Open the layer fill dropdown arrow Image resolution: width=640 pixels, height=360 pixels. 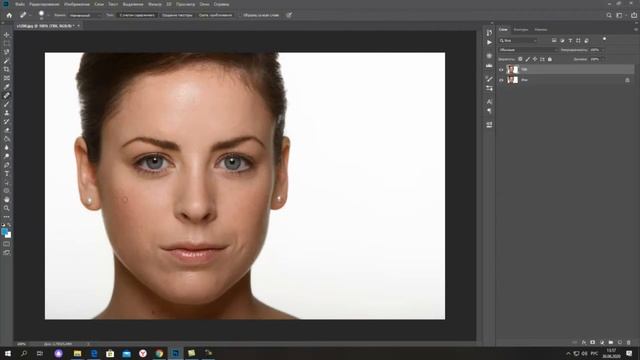tap(602, 59)
